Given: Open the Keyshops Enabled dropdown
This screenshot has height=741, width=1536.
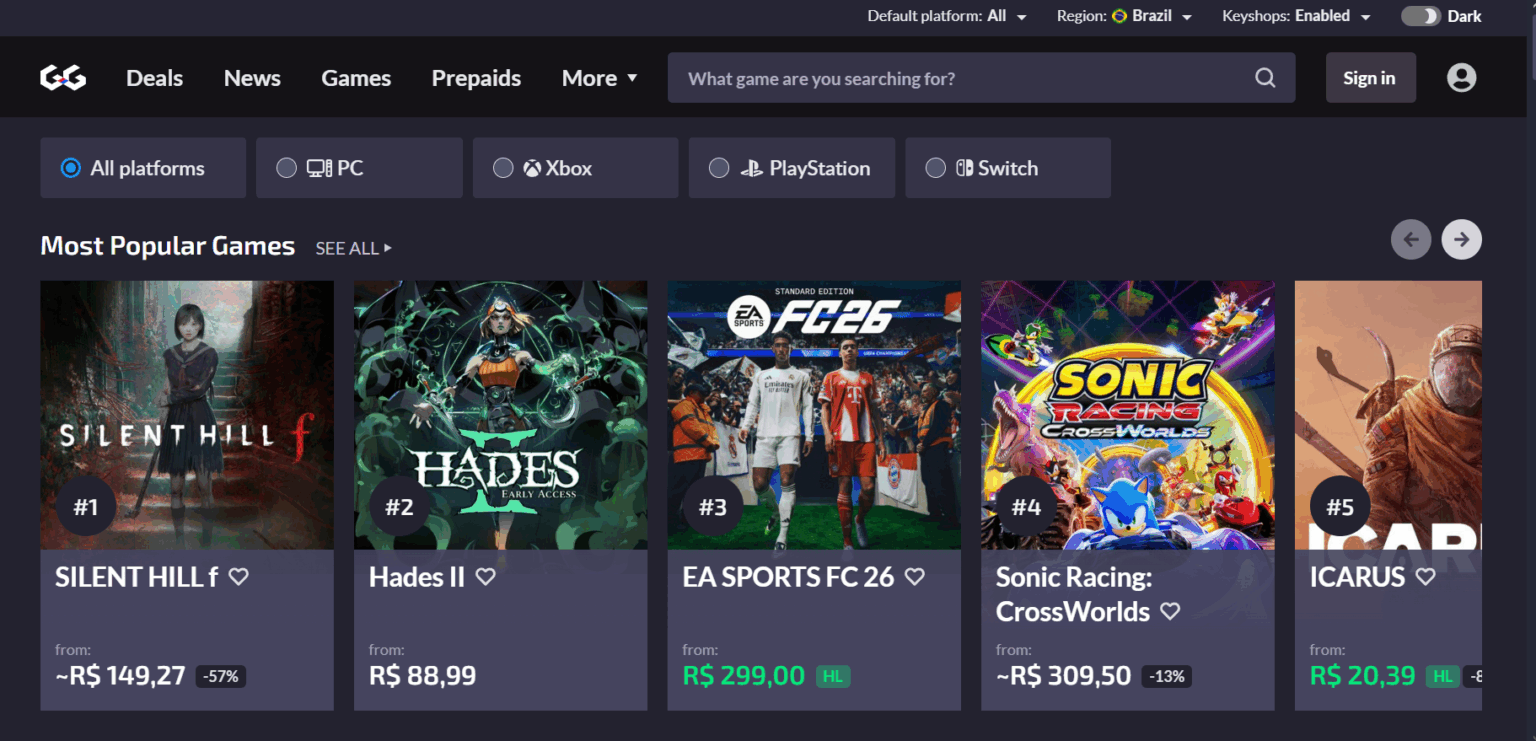Looking at the screenshot, I should [1294, 16].
